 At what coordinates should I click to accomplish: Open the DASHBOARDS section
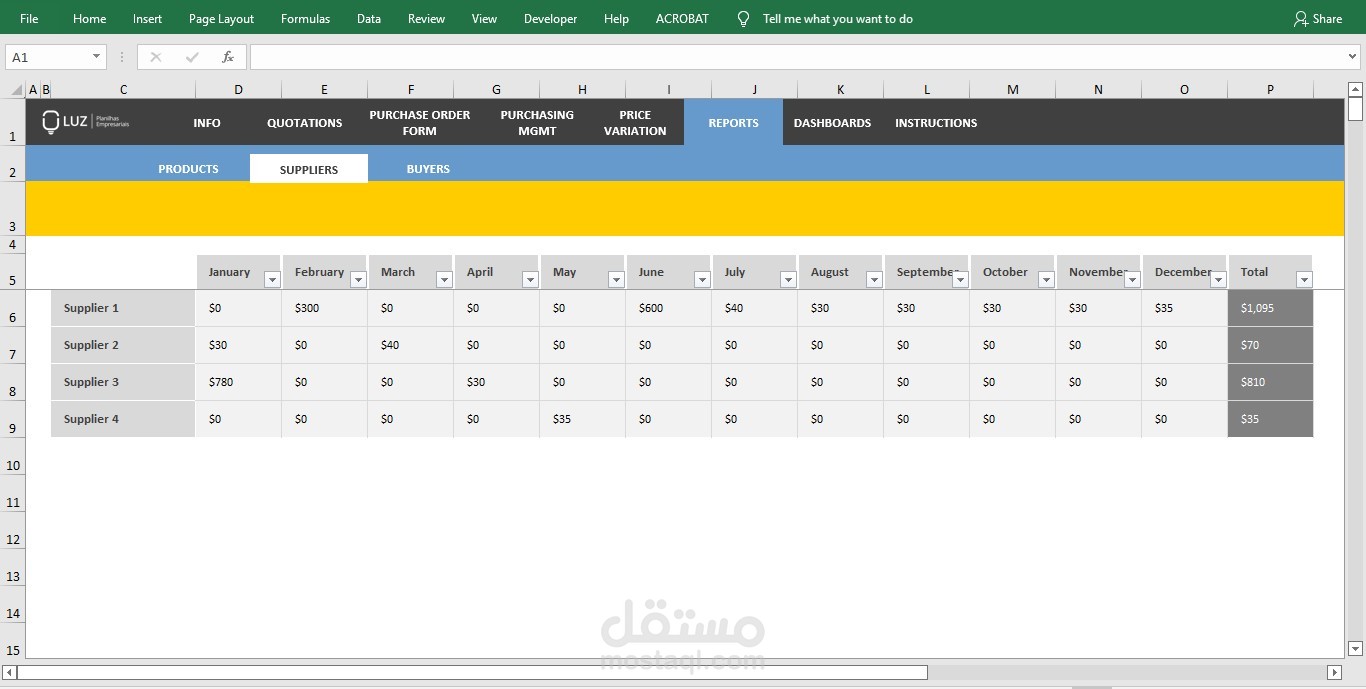coord(832,123)
